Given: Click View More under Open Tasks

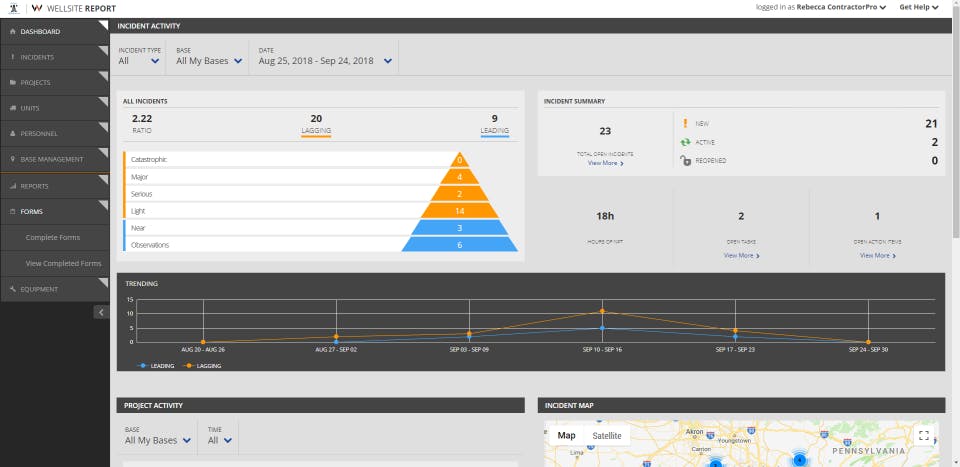Looking at the screenshot, I should tap(741, 255).
